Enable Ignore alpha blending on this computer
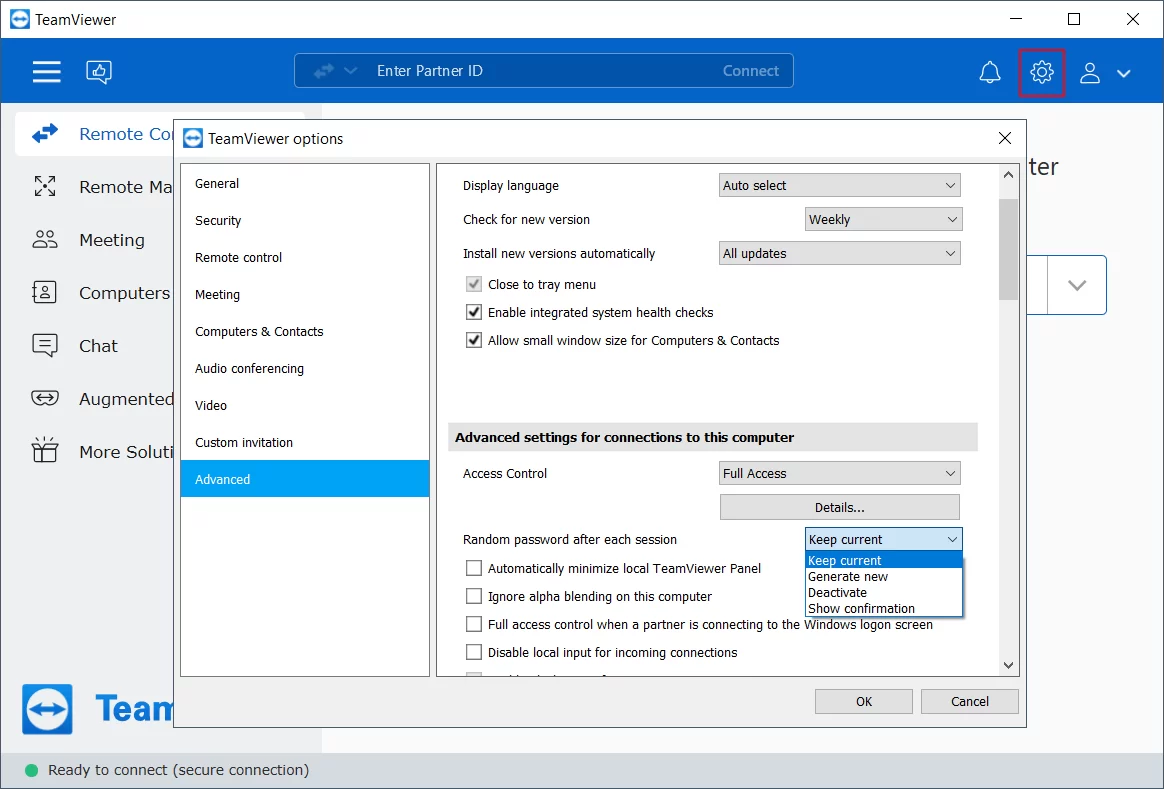1164x789 pixels. coord(474,596)
